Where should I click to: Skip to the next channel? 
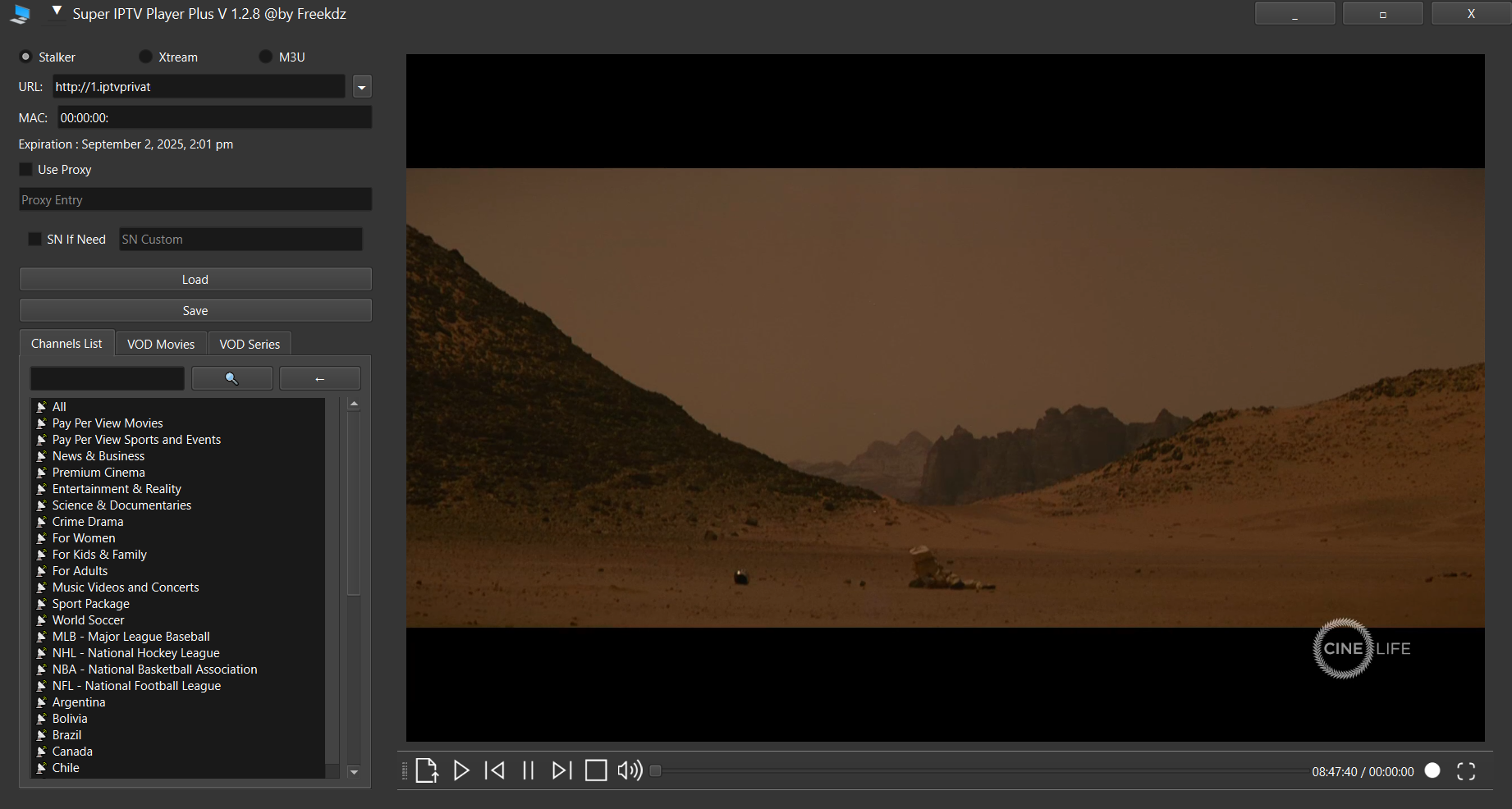pyautogui.click(x=561, y=770)
